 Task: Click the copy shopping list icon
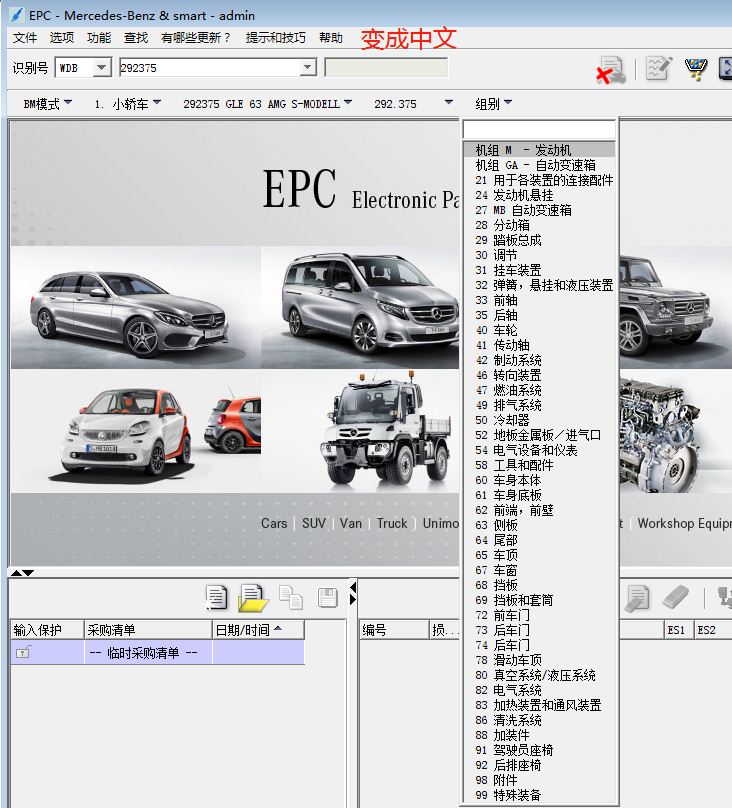291,598
